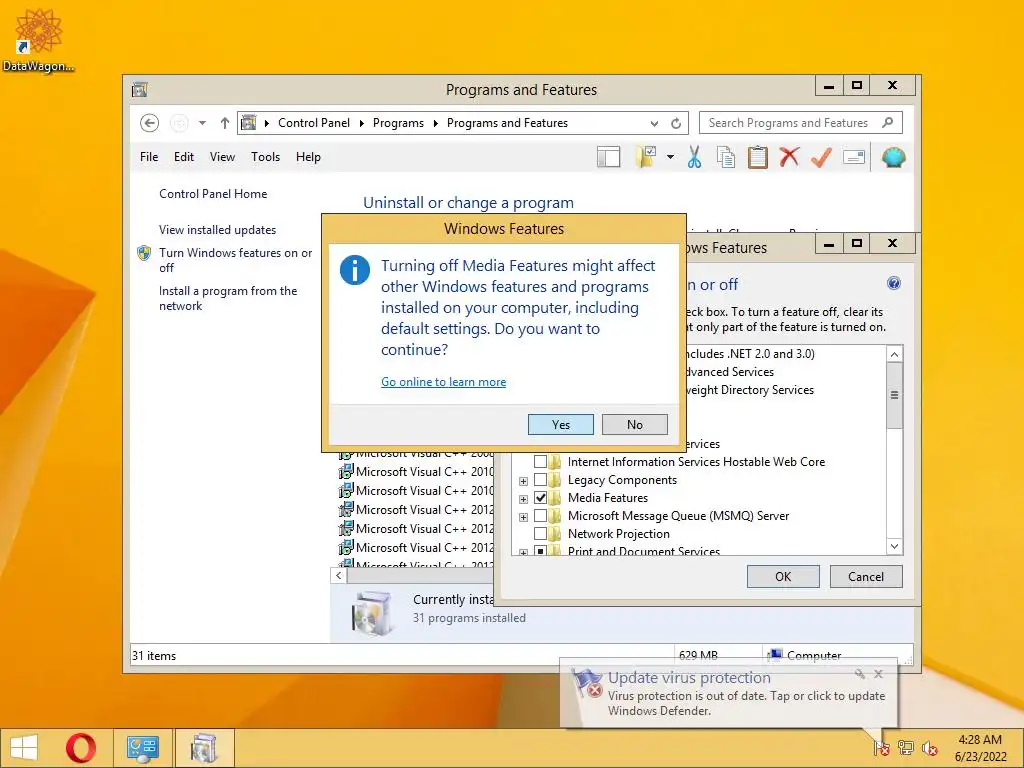This screenshot has width=1024, height=768.
Task: Click features list scroll-up arrow
Action: (894, 354)
